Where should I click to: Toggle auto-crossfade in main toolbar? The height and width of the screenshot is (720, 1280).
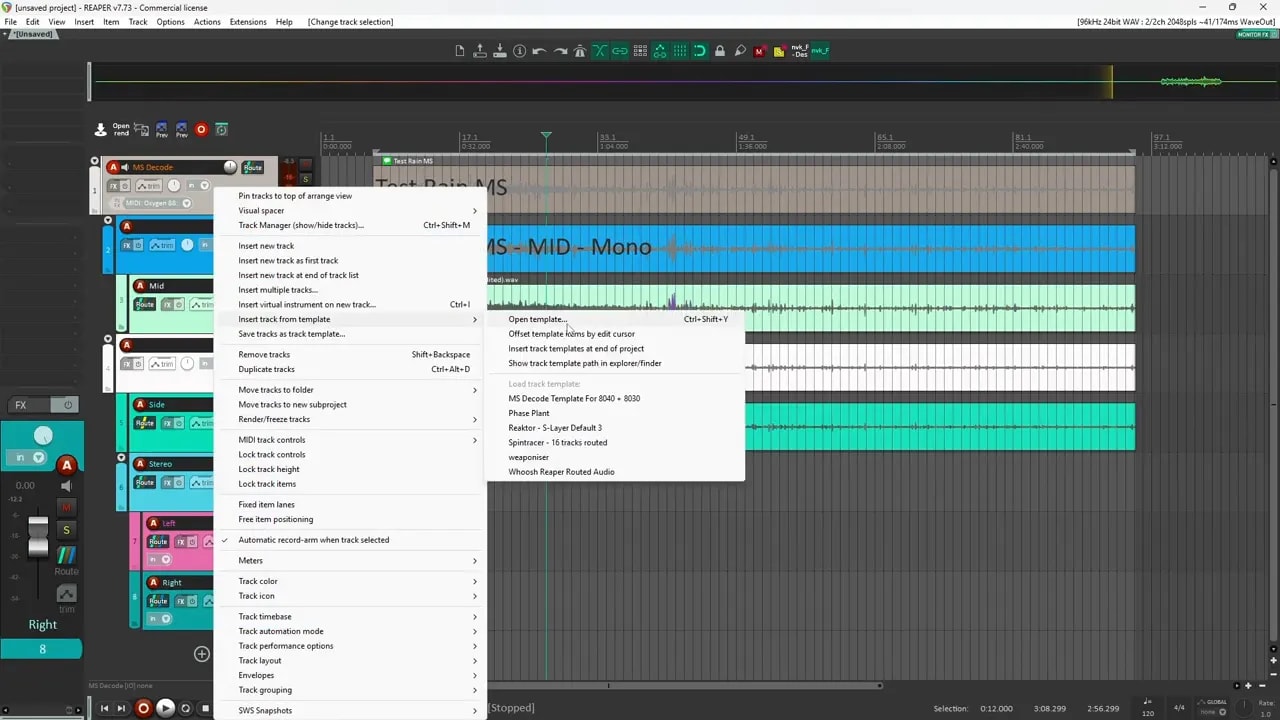600,51
